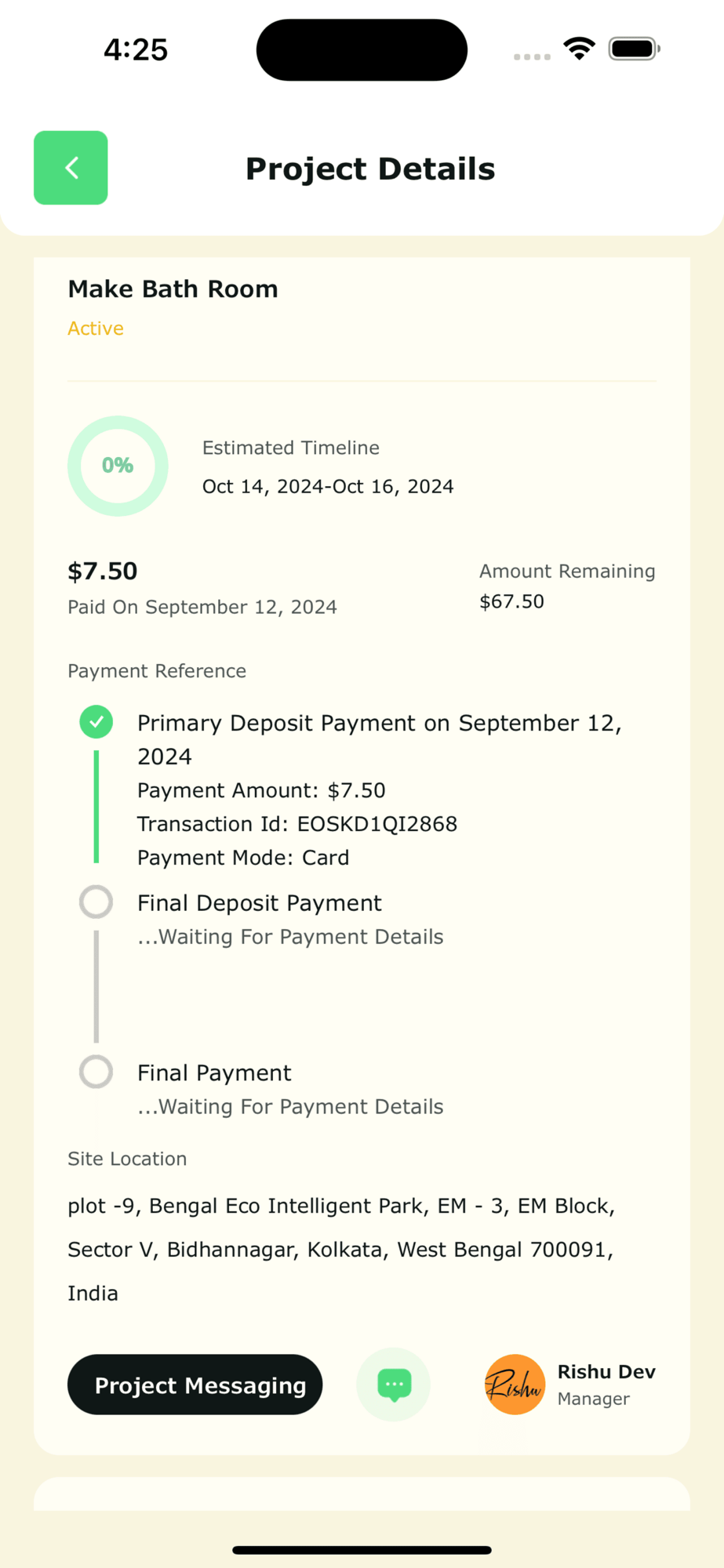
Task: Tap the green back arrow button
Action: [71, 168]
